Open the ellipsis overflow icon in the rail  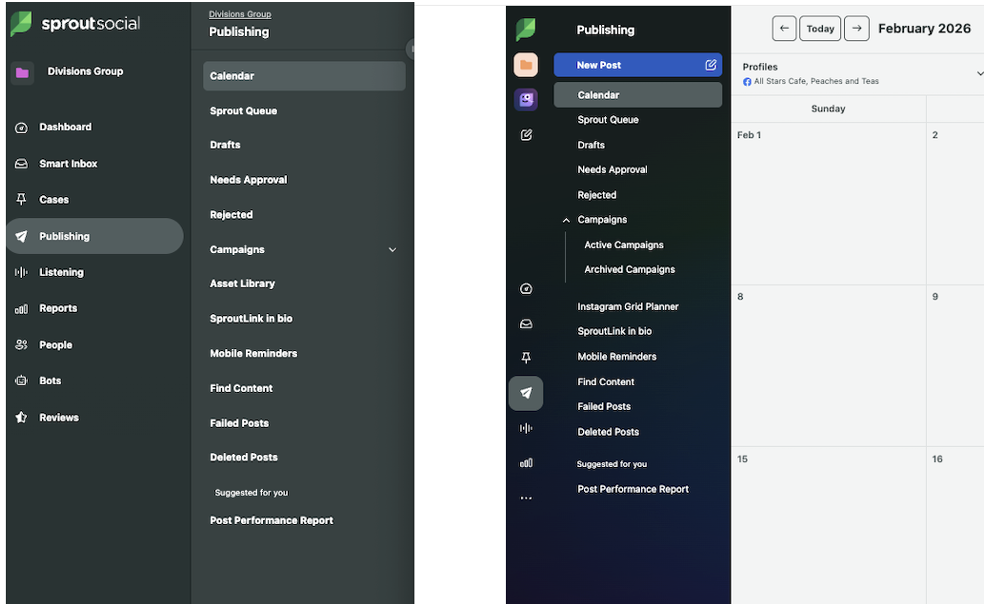(x=527, y=498)
